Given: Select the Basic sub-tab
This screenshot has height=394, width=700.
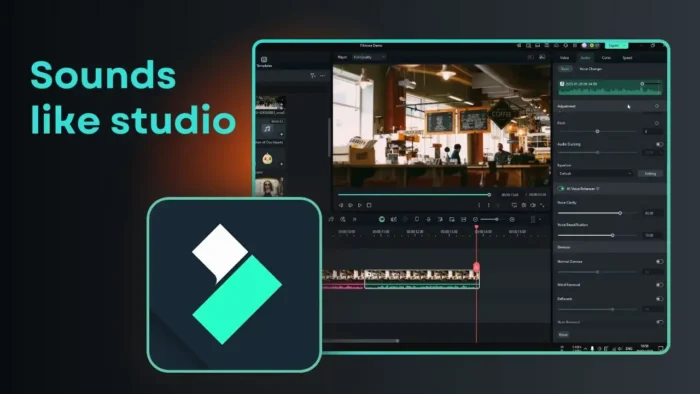Looking at the screenshot, I should click(x=565, y=69).
